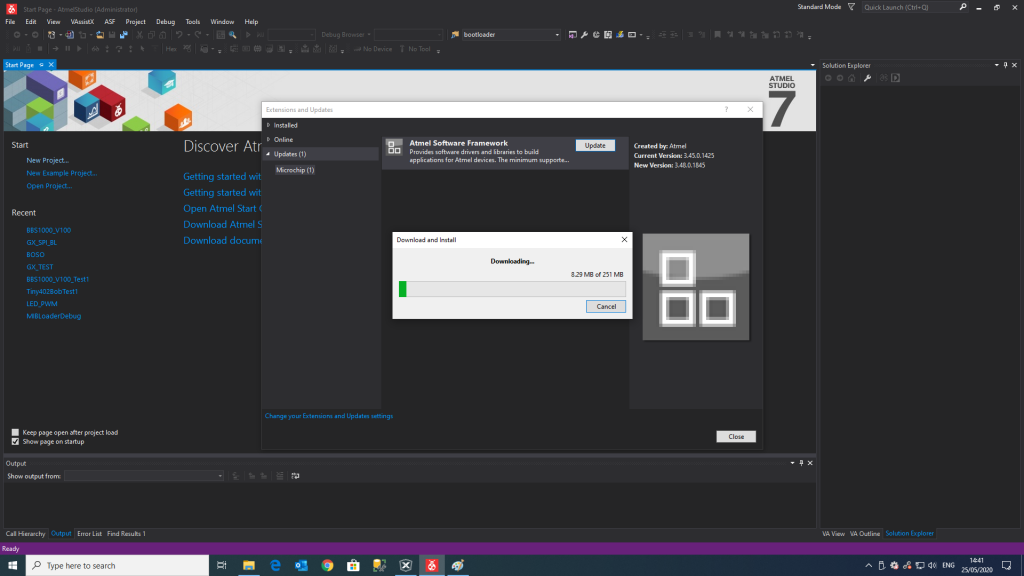The height and width of the screenshot is (576, 1024).
Task: Click the New Project... link
Action: (x=48, y=160)
